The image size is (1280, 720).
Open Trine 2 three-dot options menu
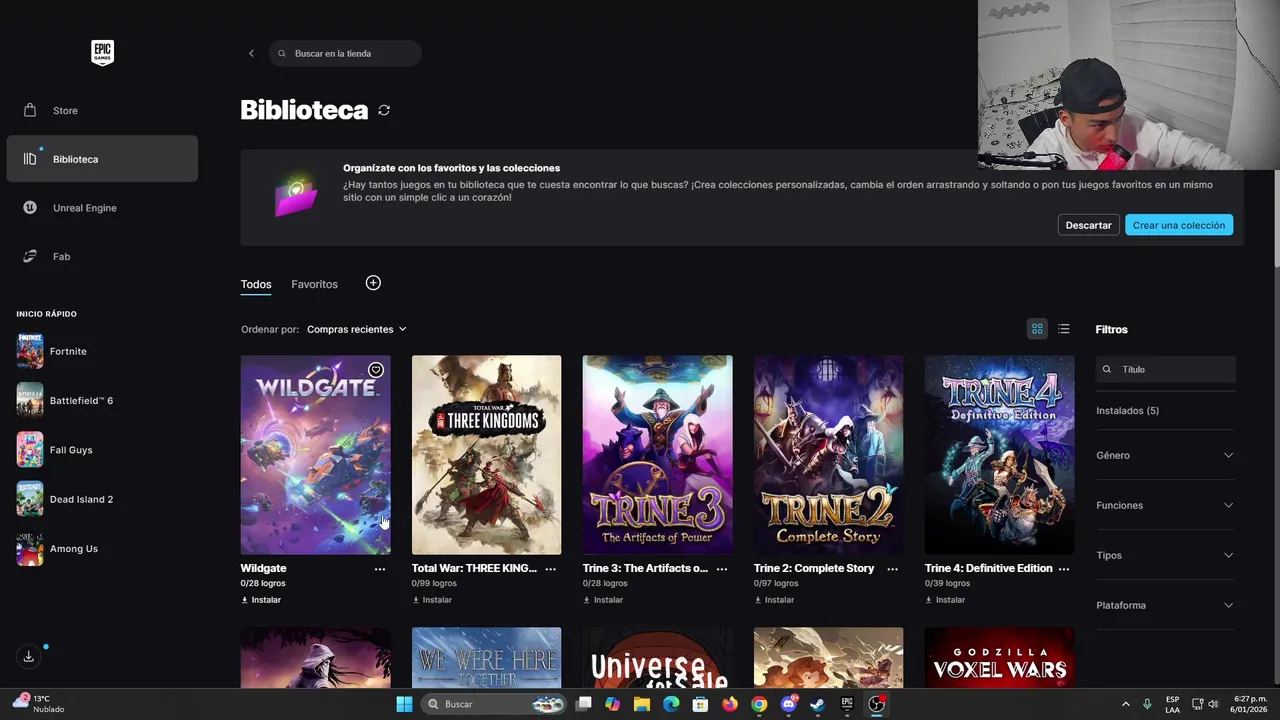click(893, 569)
